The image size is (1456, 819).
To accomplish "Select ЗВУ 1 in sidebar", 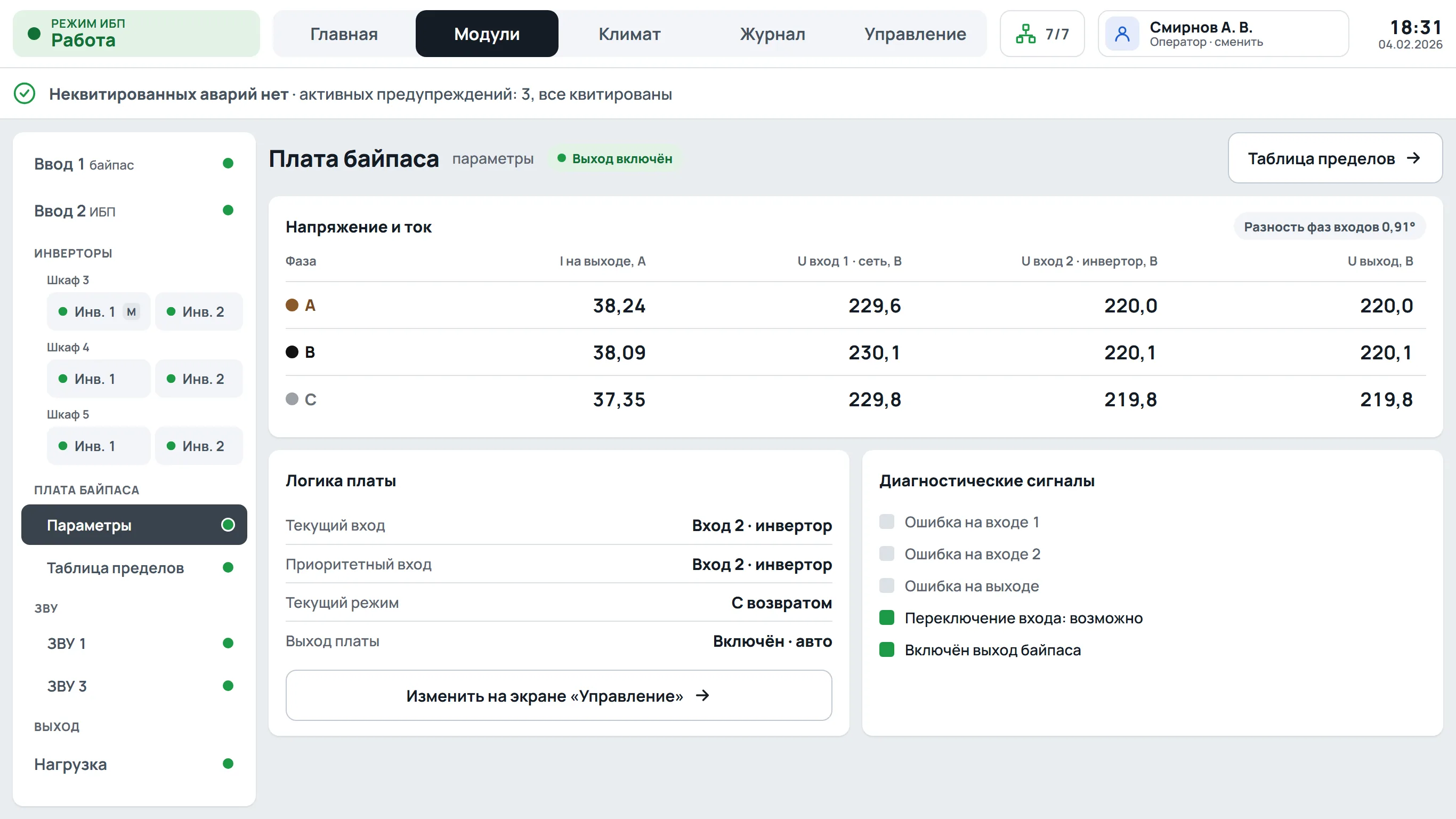I will (x=134, y=643).
